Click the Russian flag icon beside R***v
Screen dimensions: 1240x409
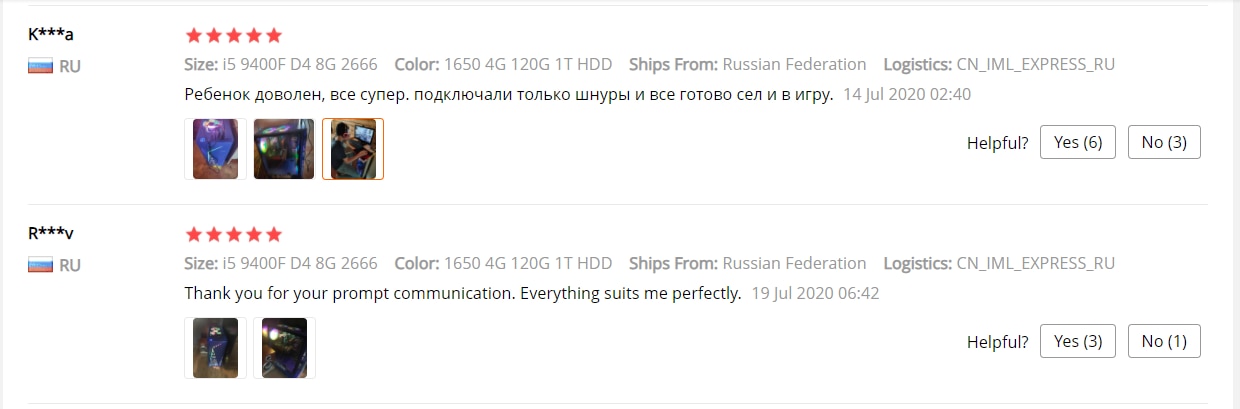39,265
